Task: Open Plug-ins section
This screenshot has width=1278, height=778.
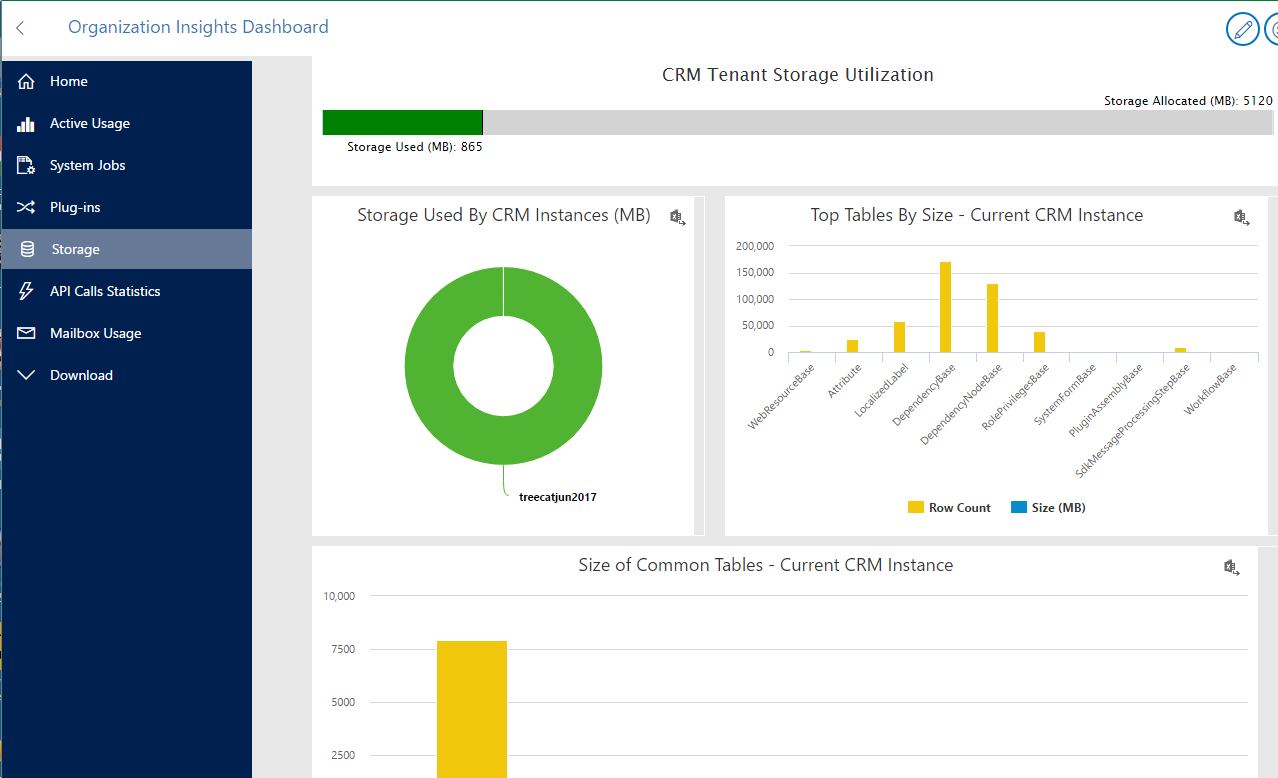Action: pos(126,207)
